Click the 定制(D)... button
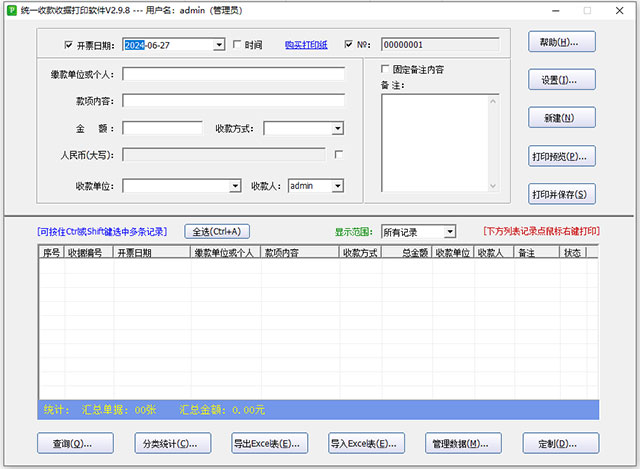This screenshot has width=640, height=469. pyautogui.click(x=561, y=443)
